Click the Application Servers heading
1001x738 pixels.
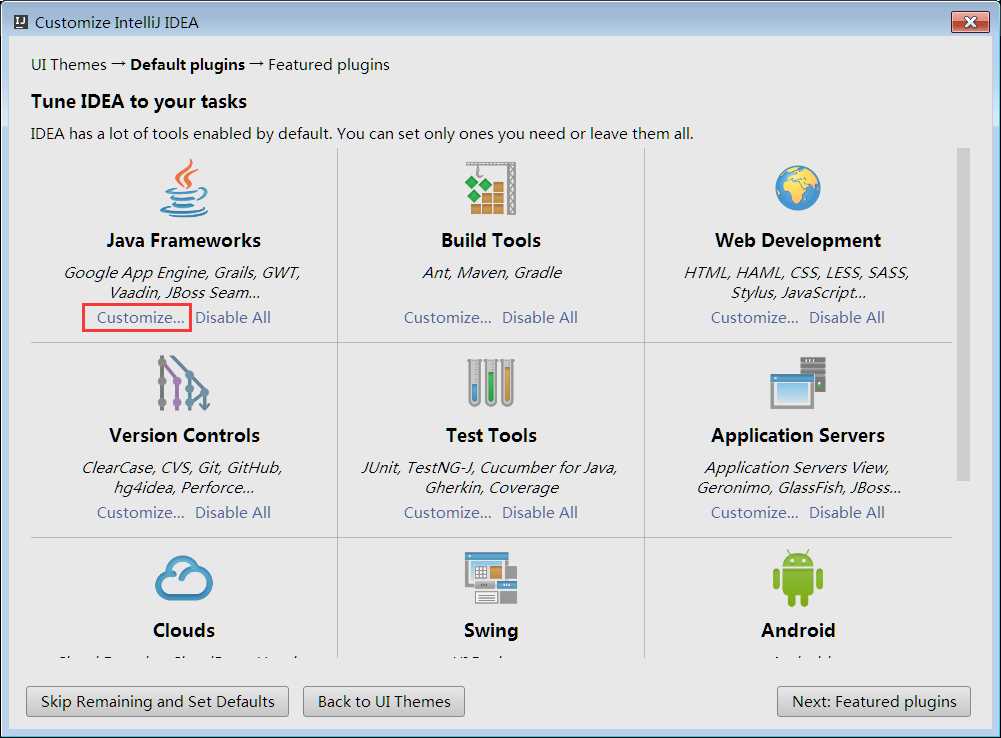[x=798, y=435]
